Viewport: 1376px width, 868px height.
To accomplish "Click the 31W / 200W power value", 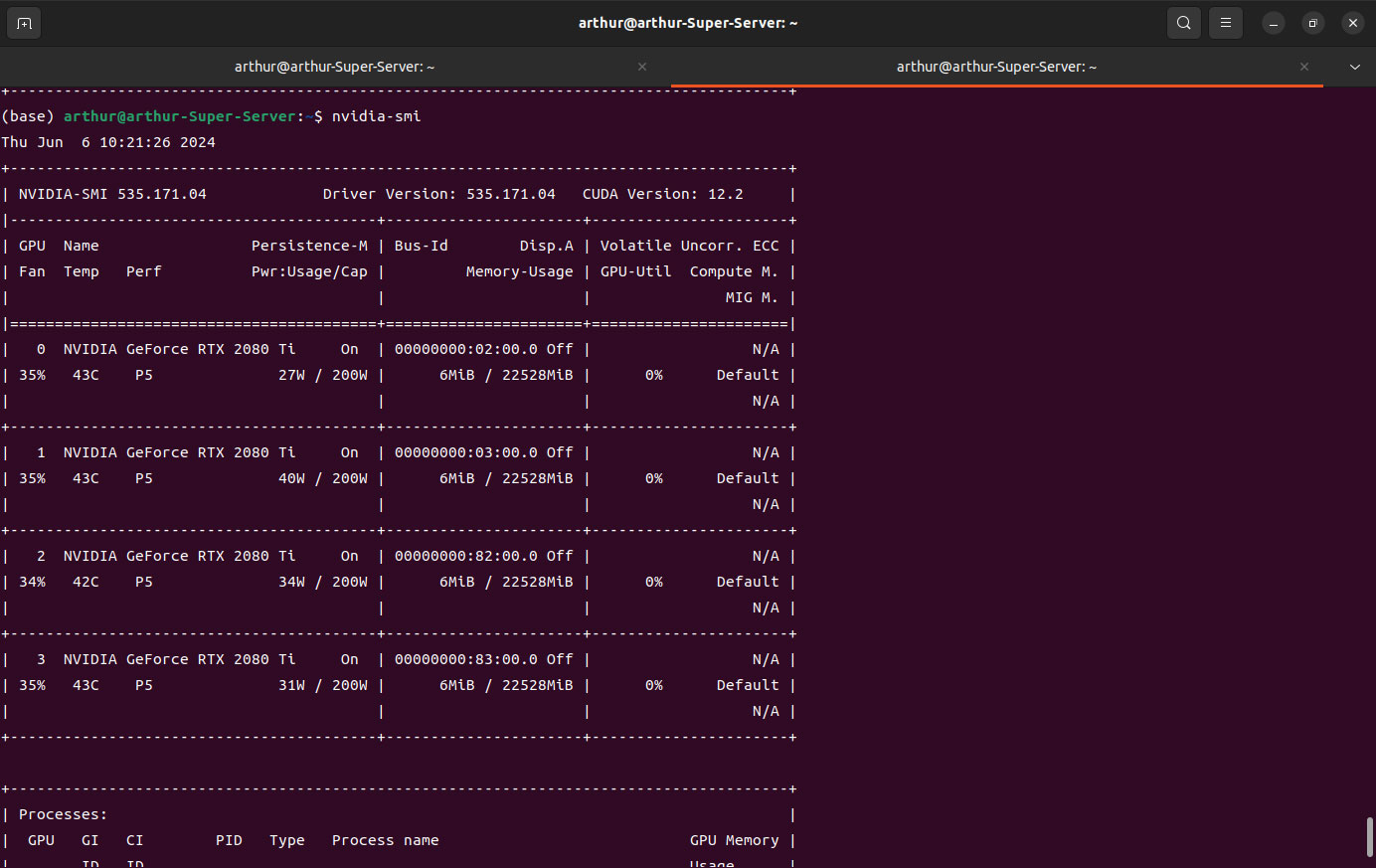I will 322,685.
